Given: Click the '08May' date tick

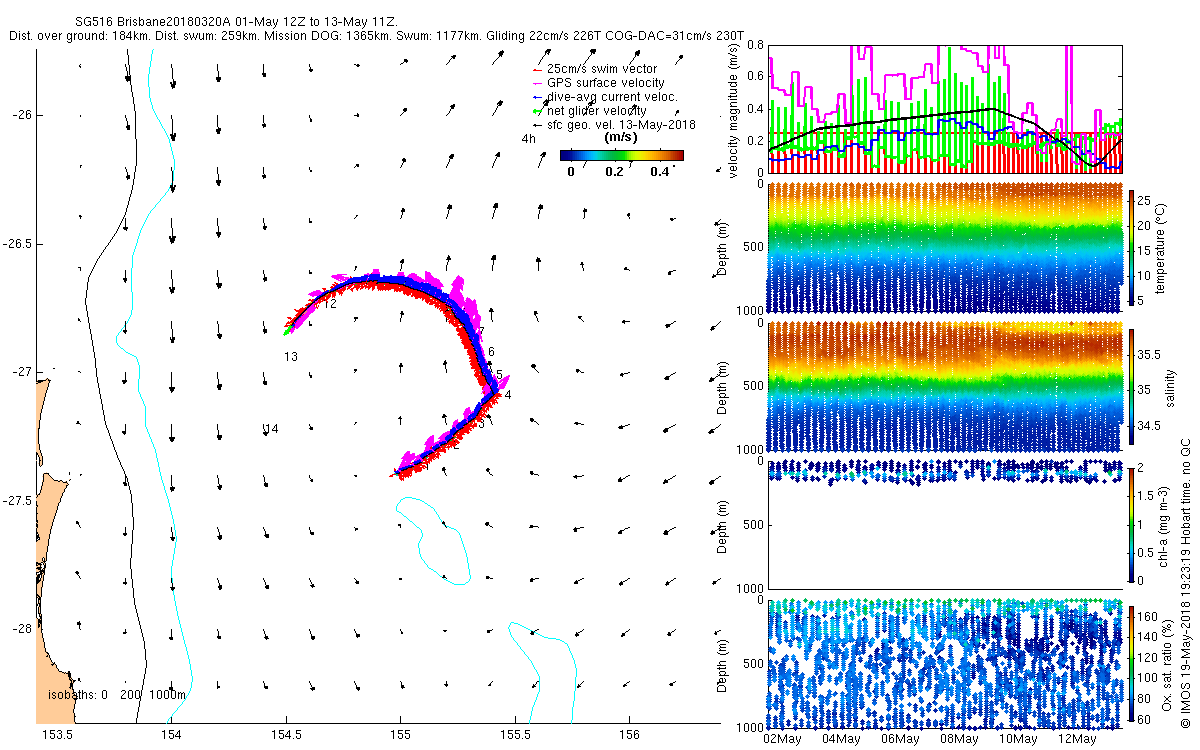Looking at the screenshot, I should coord(959,738).
